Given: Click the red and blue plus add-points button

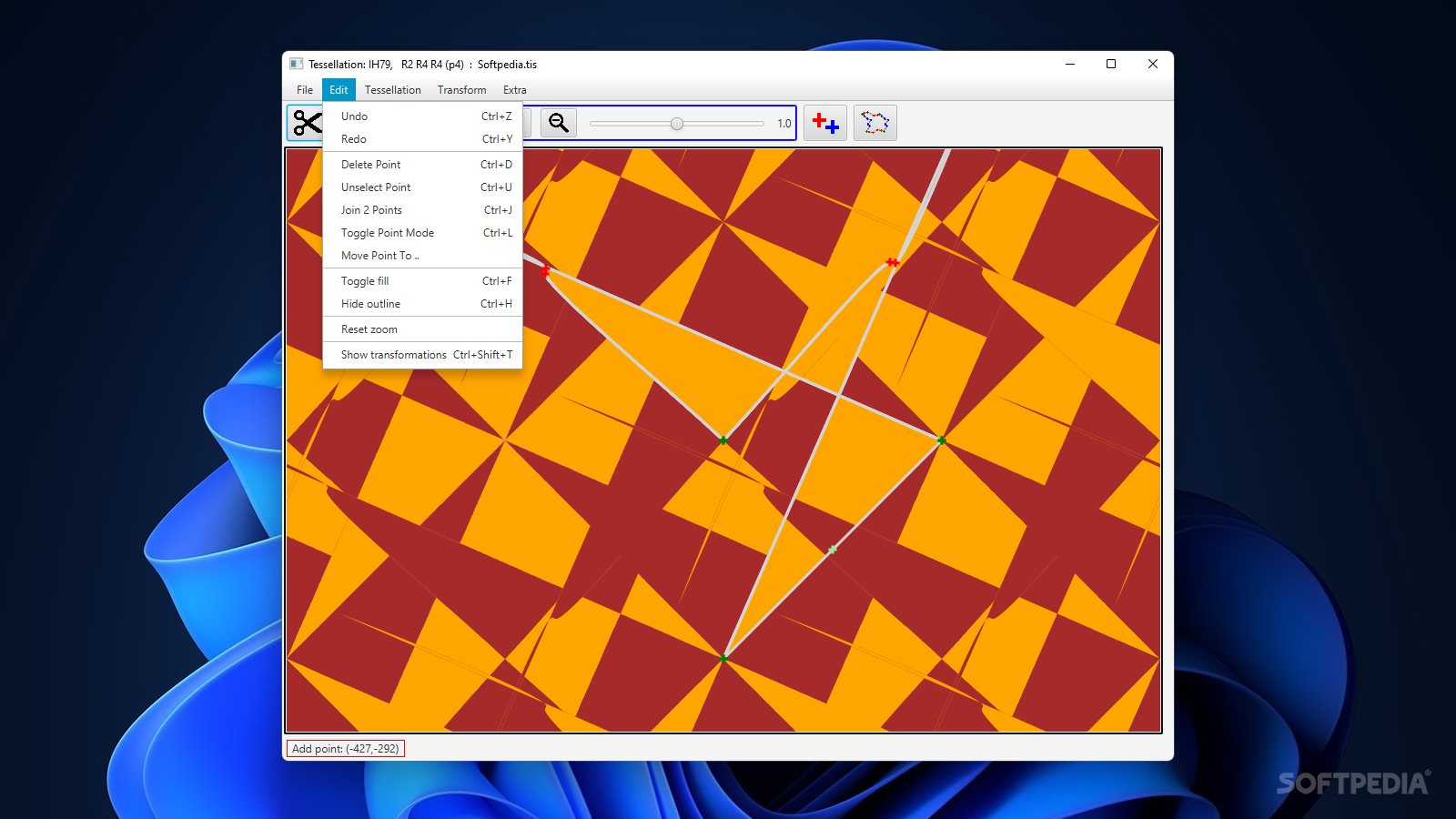Looking at the screenshot, I should coord(825,123).
